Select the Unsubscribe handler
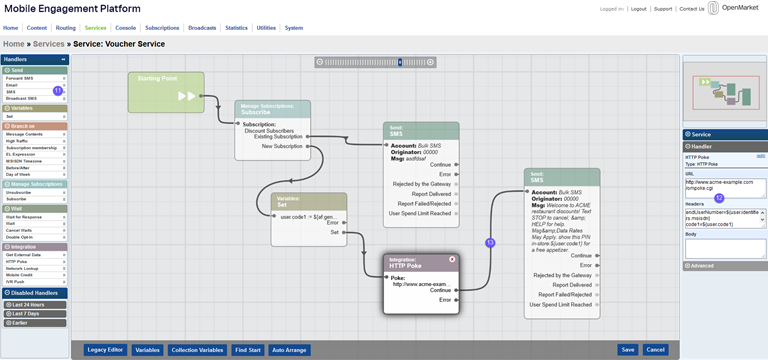This screenshot has width=768, height=360. [35, 192]
